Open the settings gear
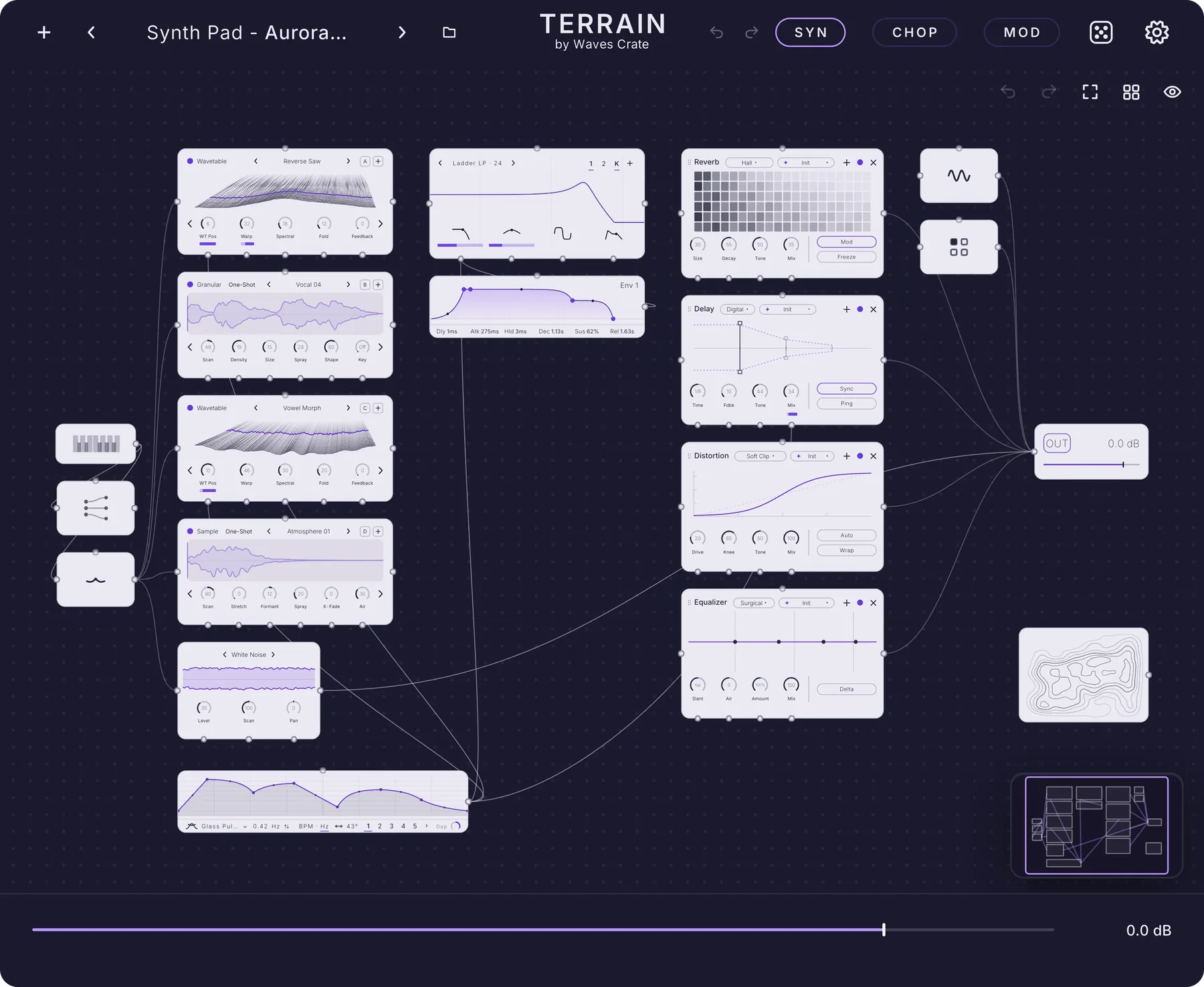The height and width of the screenshot is (987, 1204). click(x=1157, y=32)
